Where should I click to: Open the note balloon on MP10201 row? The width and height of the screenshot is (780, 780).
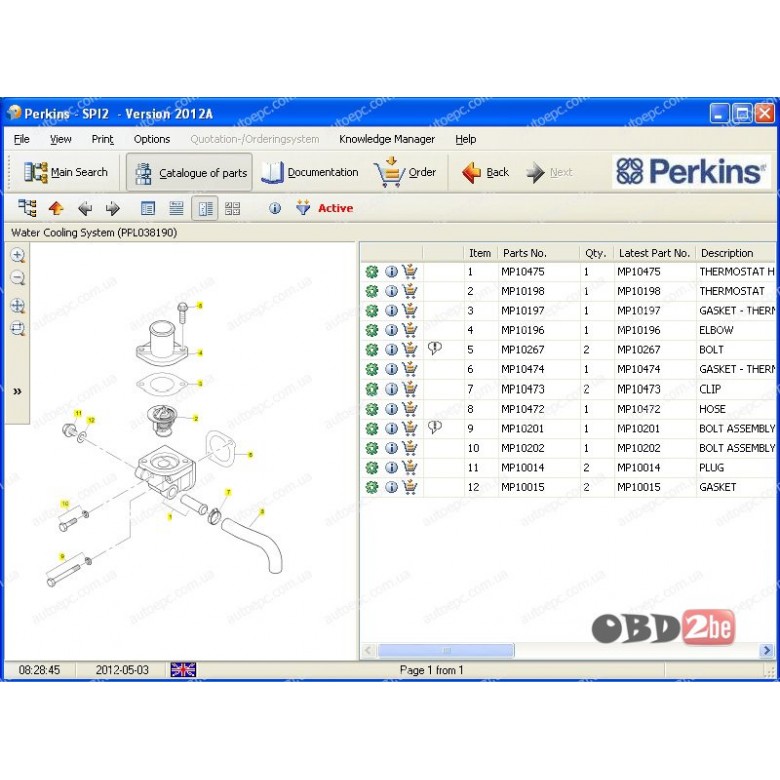(x=435, y=427)
